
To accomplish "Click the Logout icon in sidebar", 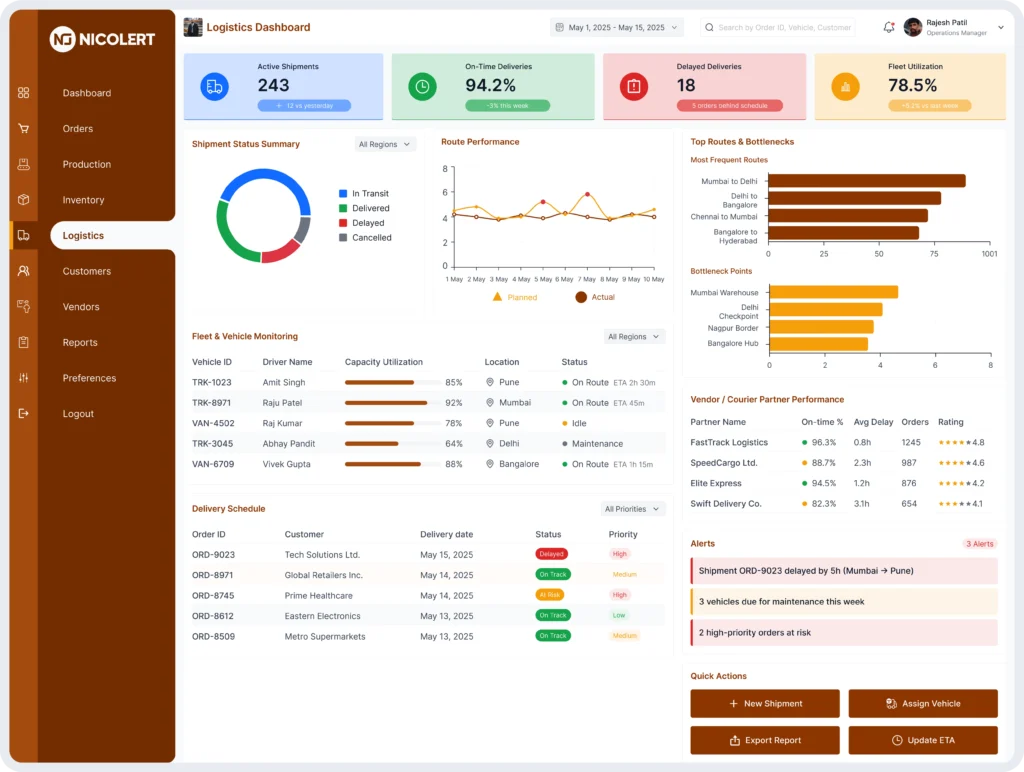I will pyautogui.click(x=23, y=414).
